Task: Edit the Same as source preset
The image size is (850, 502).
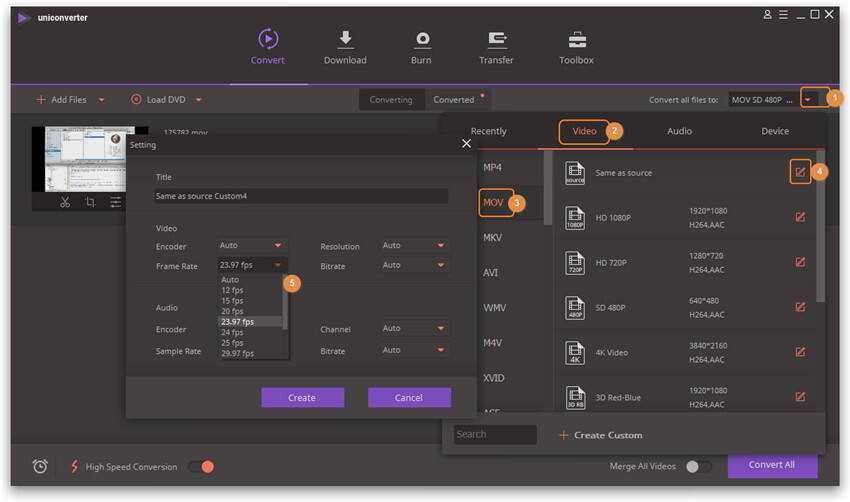Action: tap(800, 172)
